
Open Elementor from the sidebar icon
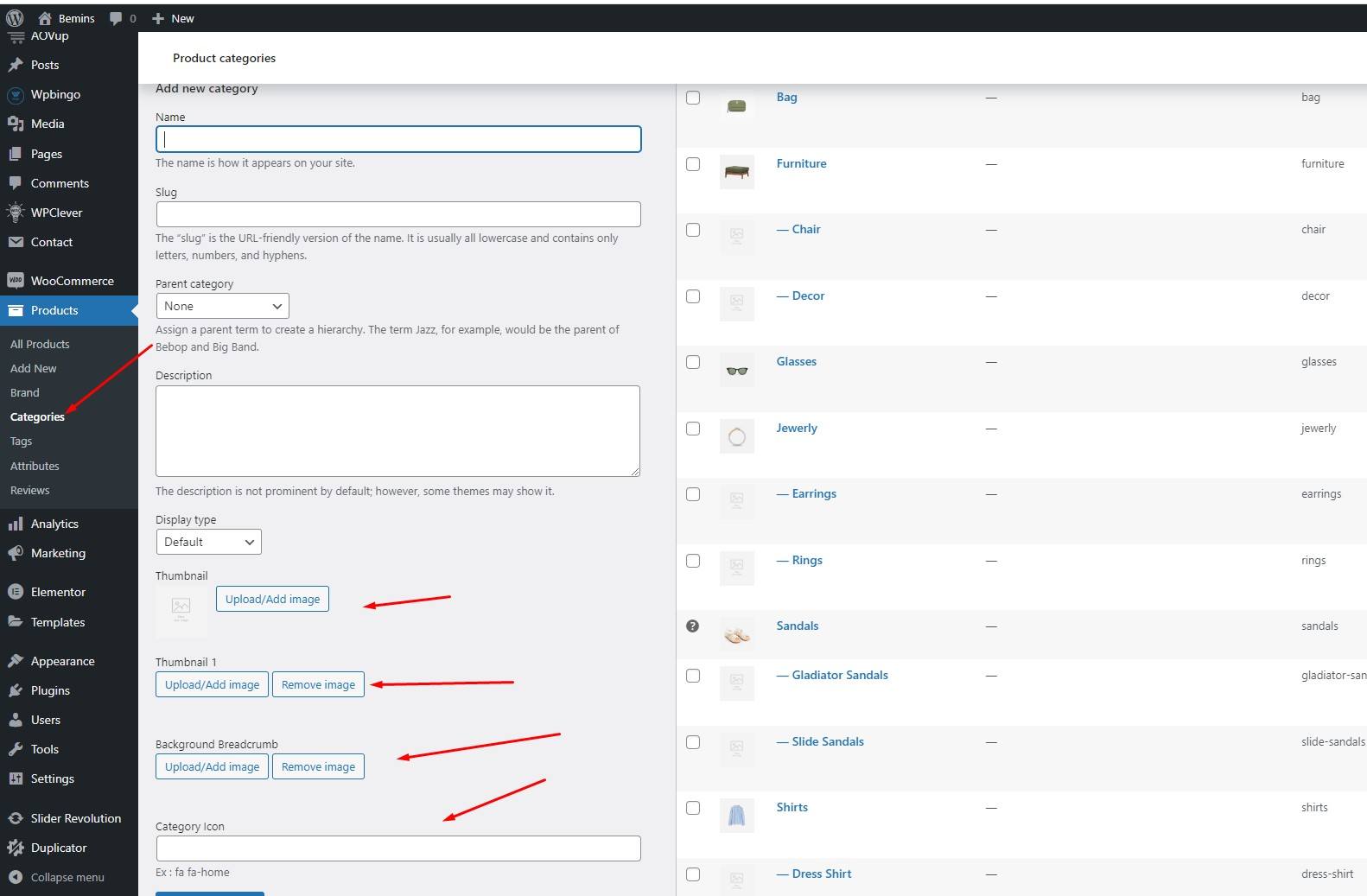(15, 592)
